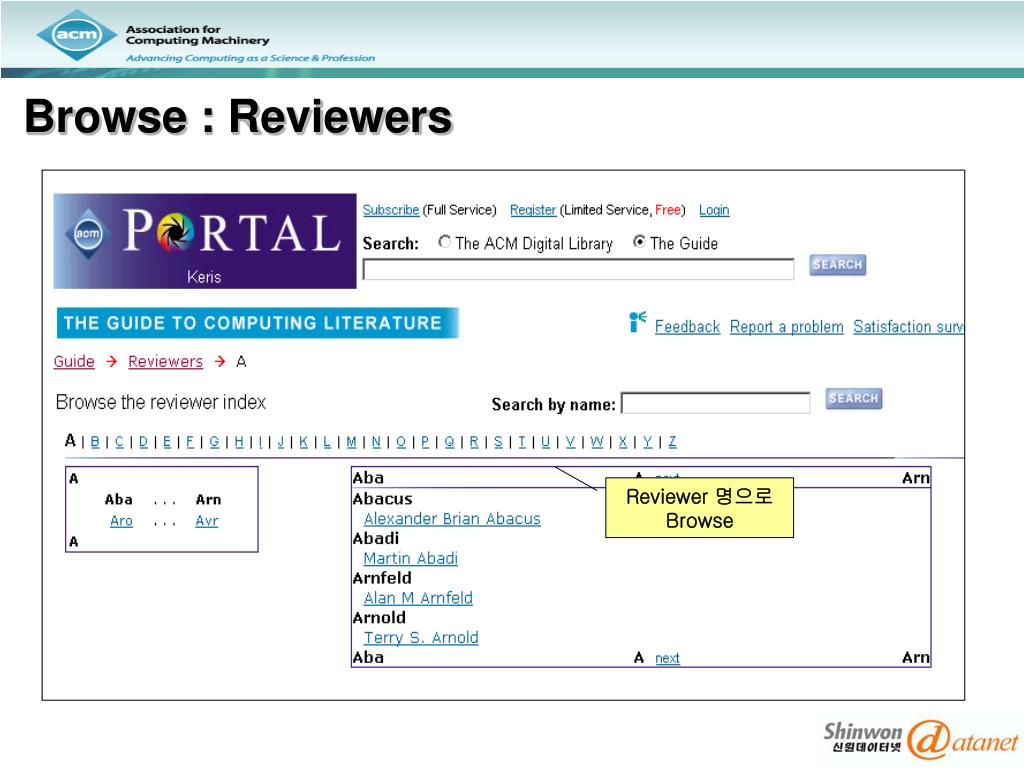Jump to letter P in index
1024x768 pixels.
click(425, 442)
